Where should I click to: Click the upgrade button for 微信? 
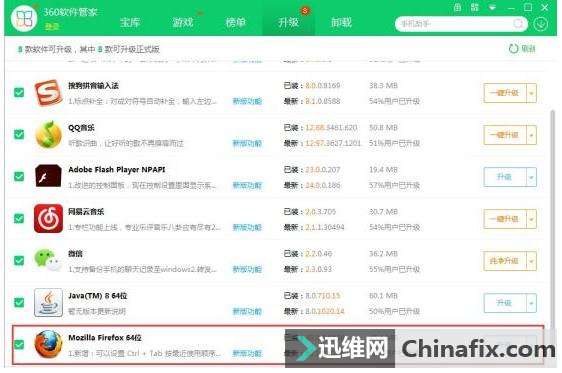[x=505, y=261]
